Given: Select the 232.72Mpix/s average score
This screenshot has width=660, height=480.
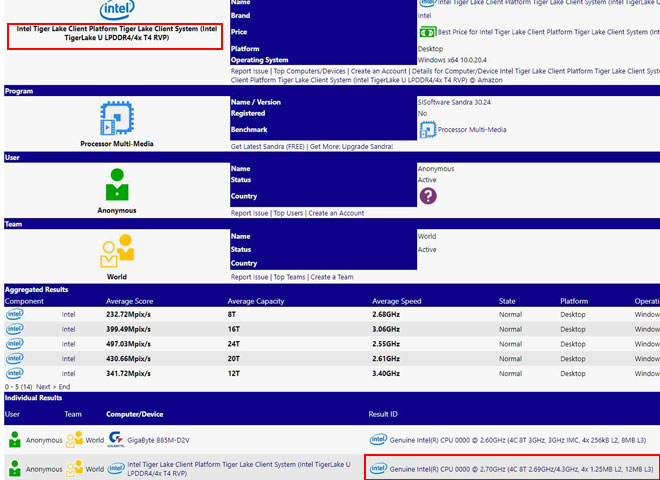Looking at the screenshot, I should tap(128, 315).
